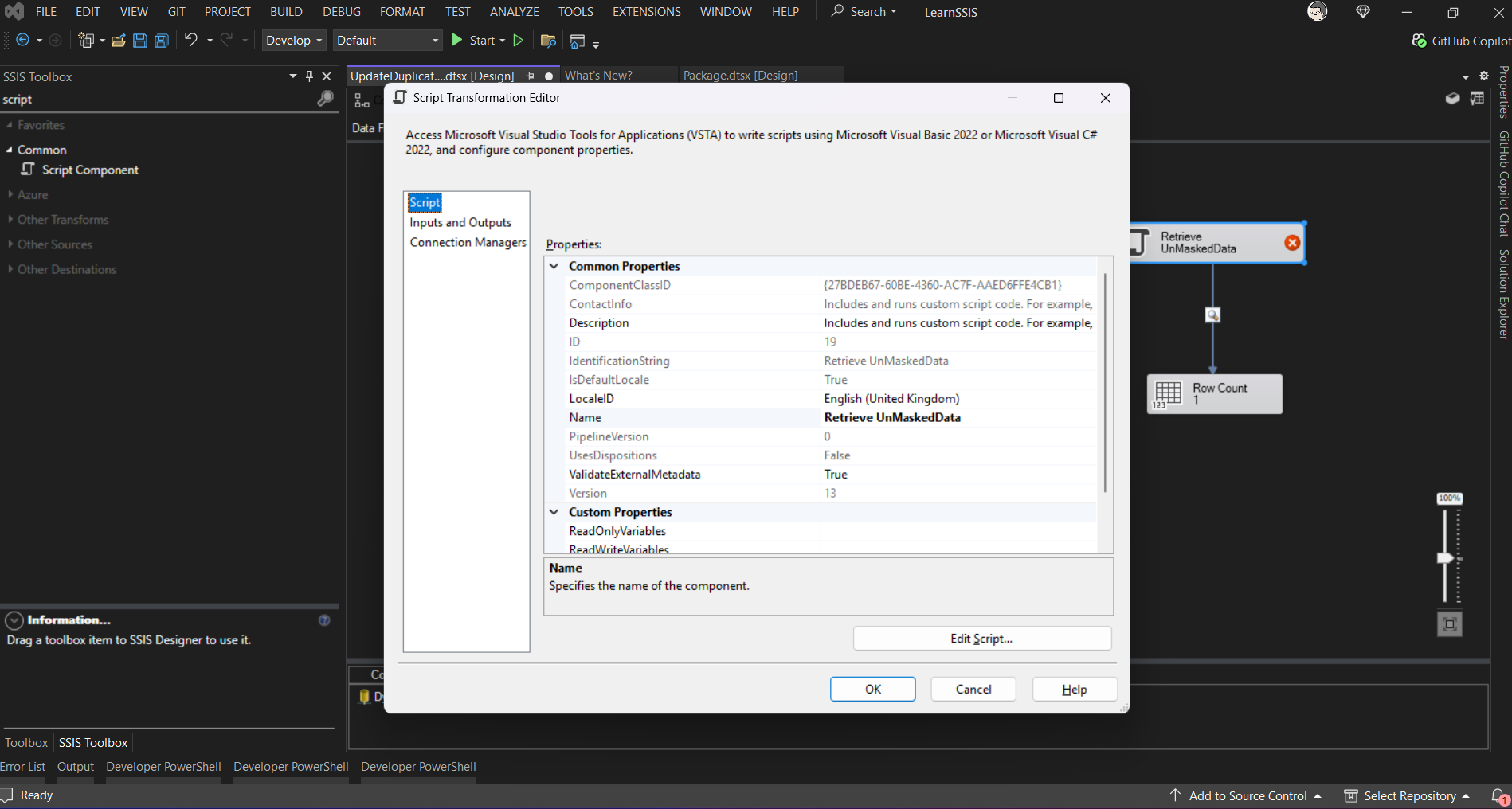The width and height of the screenshot is (1512, 809).
Task: Click the data viewer magnifier on the data path
Action: [x=1212, y=315]
